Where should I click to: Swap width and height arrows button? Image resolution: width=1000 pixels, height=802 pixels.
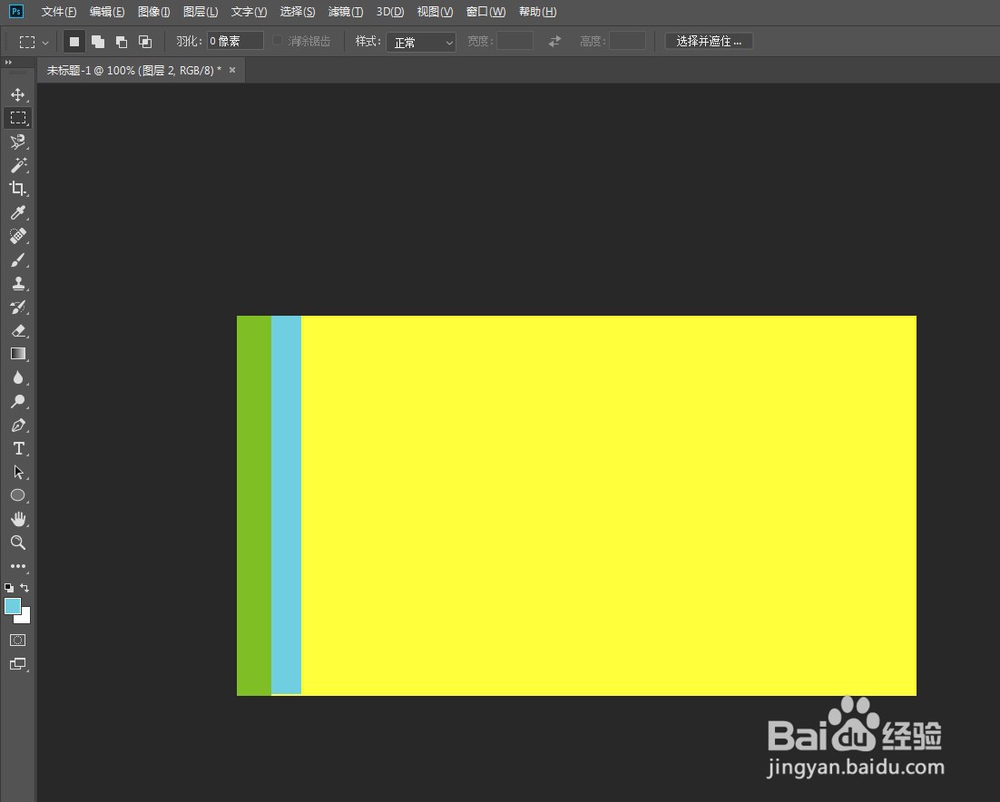pos(555,41)
